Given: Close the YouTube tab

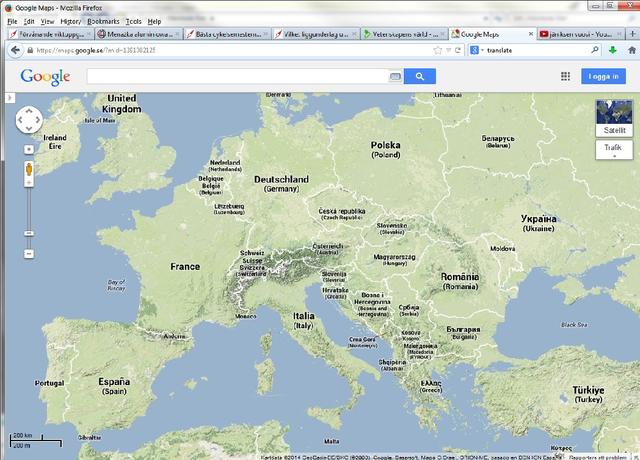Looking at the screenshot, I should (x=619, y=34).
